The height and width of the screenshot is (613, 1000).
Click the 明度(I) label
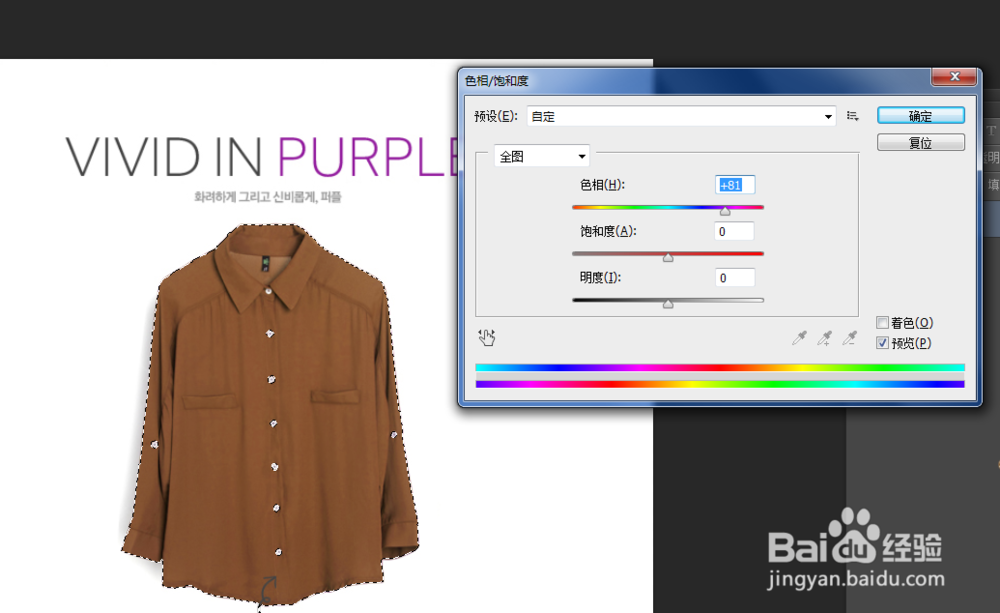tap(600, 278)
